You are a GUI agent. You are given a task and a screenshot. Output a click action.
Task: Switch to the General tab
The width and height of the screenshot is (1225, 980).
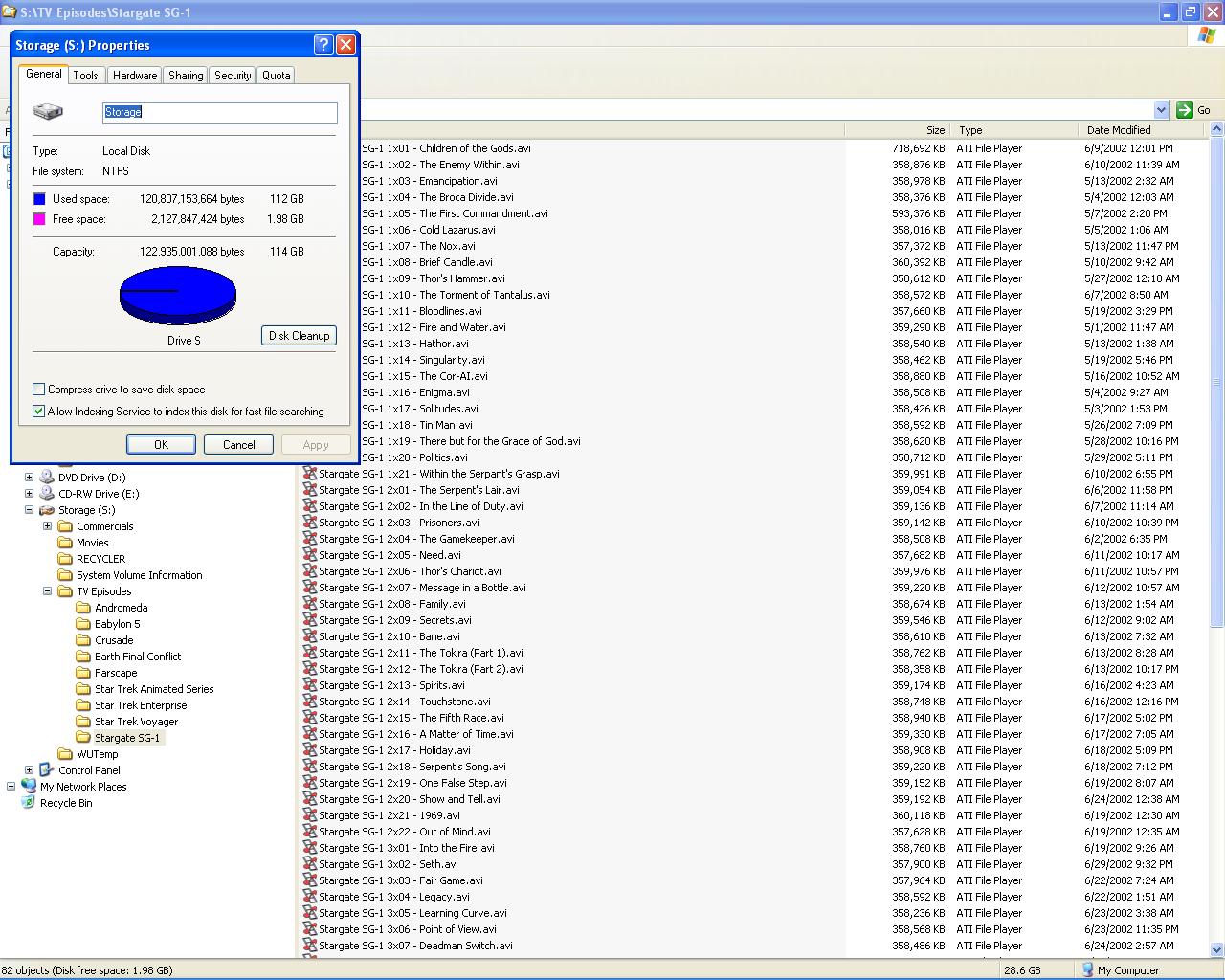coord(43,74)
